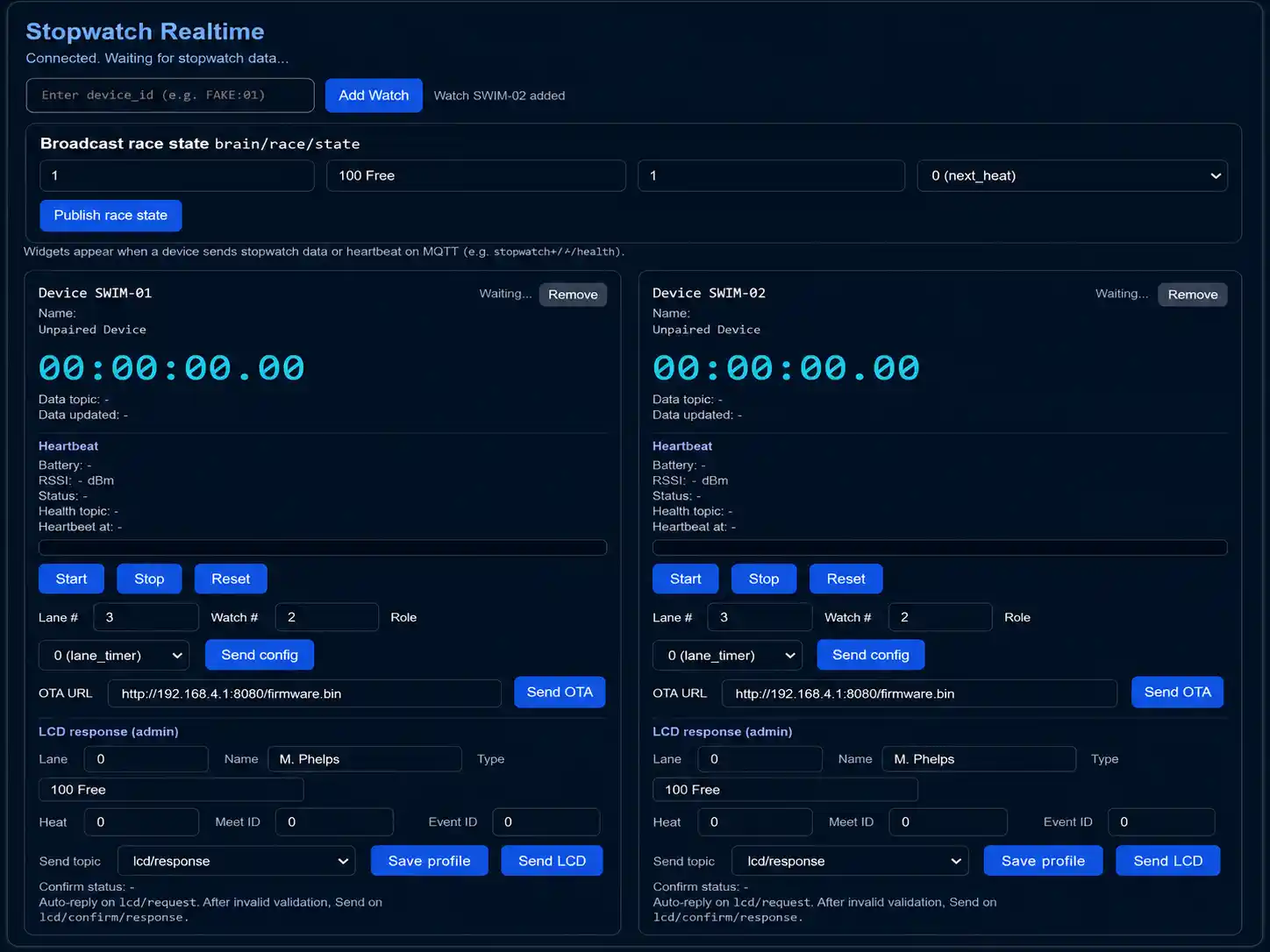Viewport: 1270px width, 952px height.
Task: Send config to SWIM-01
Action: tap(260, 655)
